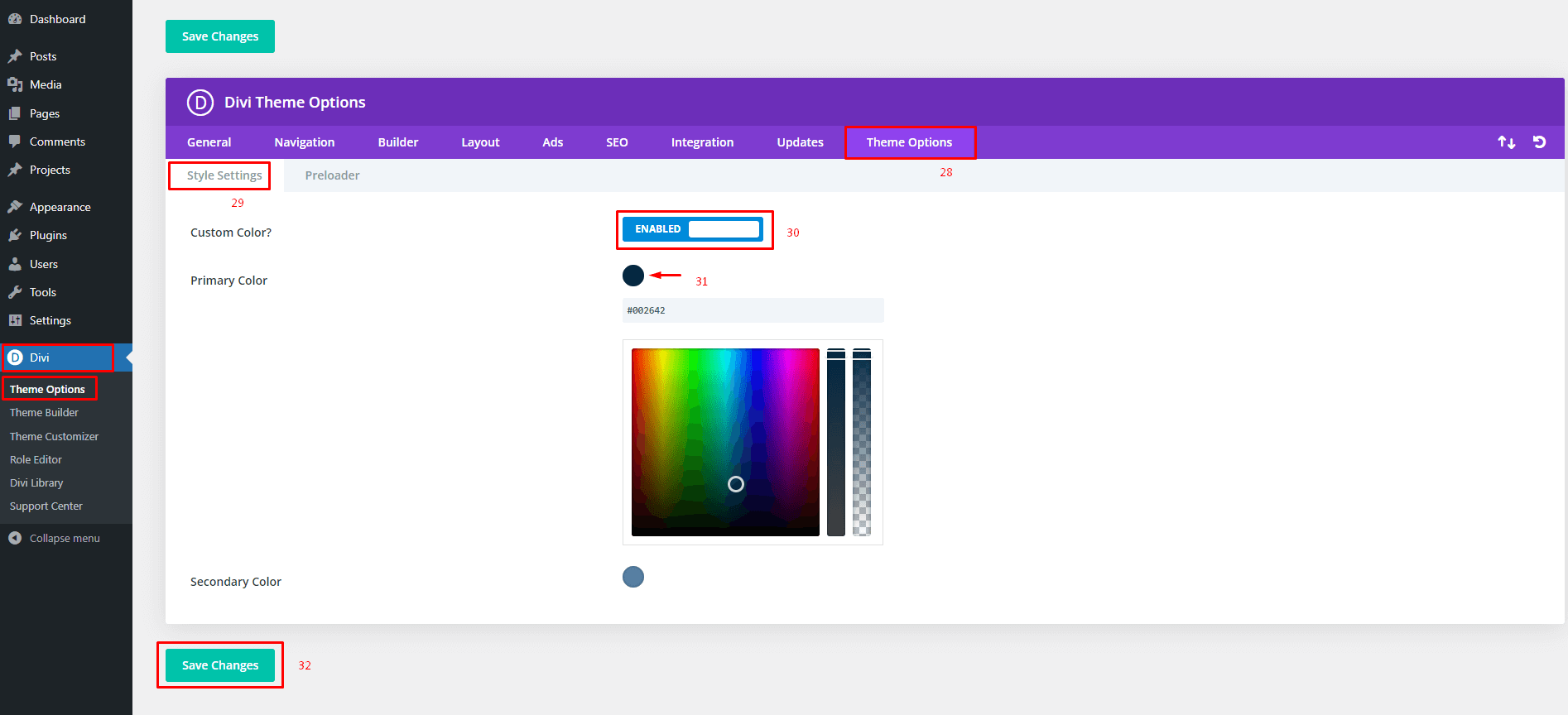Open the SEO tab
The height and width of the screenshot is (715, 1568).
(x=617, y=142)
